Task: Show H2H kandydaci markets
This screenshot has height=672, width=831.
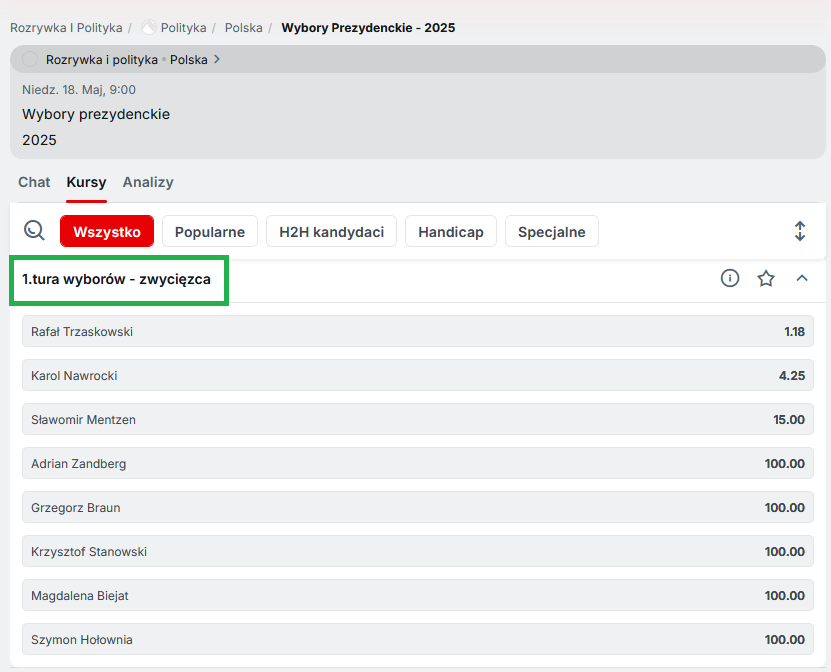Action: [x=331, y=231]
